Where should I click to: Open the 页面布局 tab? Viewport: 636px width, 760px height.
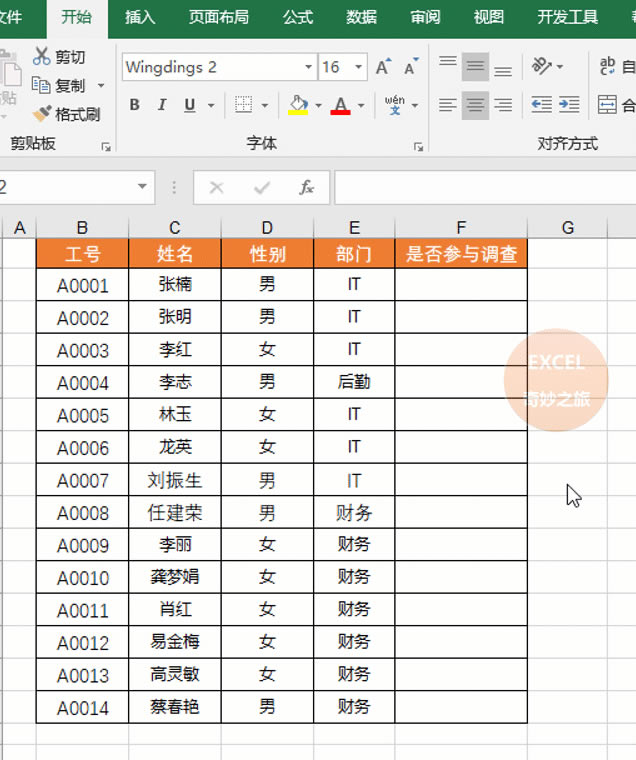pos(219,17)
